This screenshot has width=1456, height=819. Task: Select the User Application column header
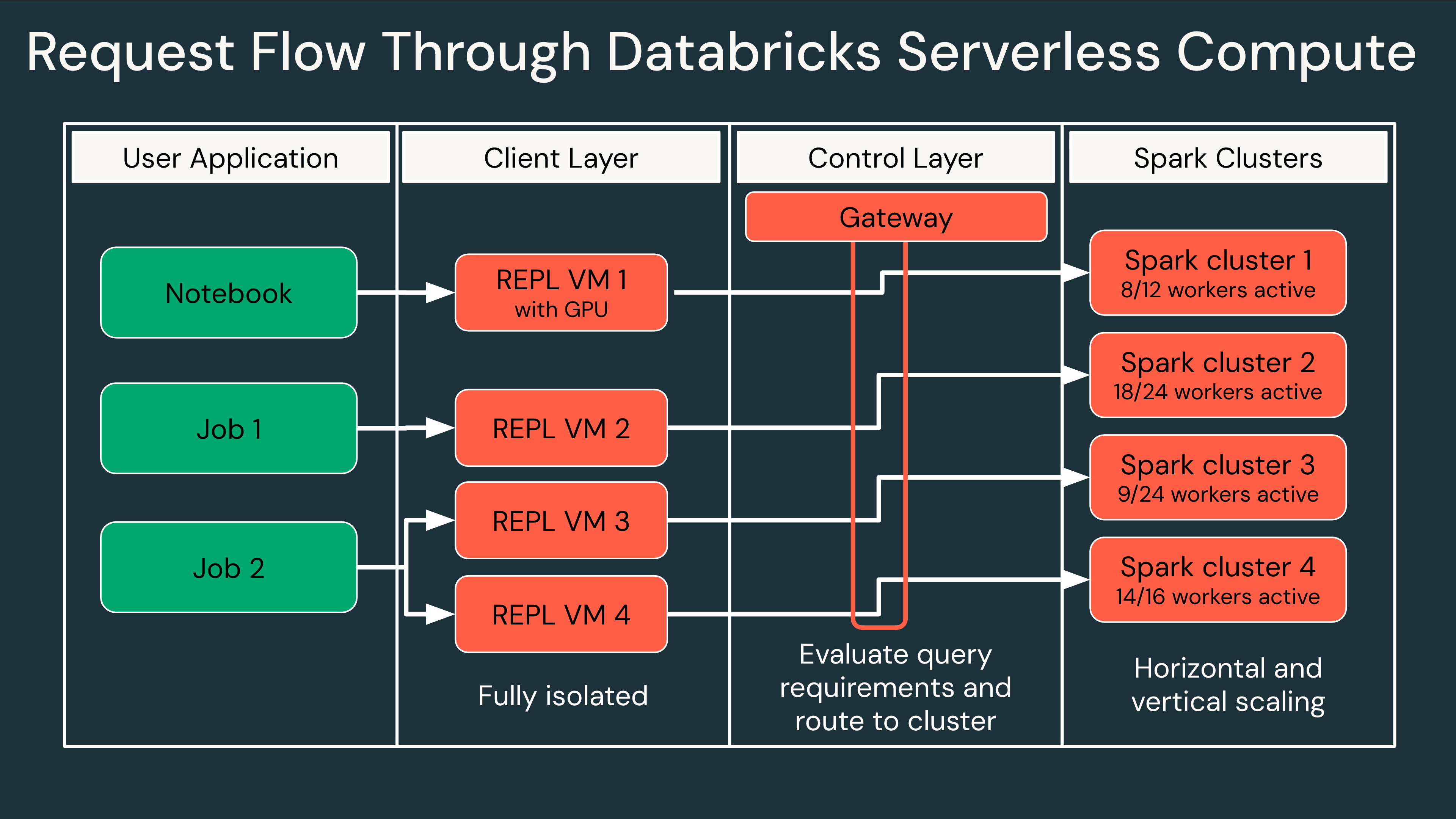coord(231,157)
